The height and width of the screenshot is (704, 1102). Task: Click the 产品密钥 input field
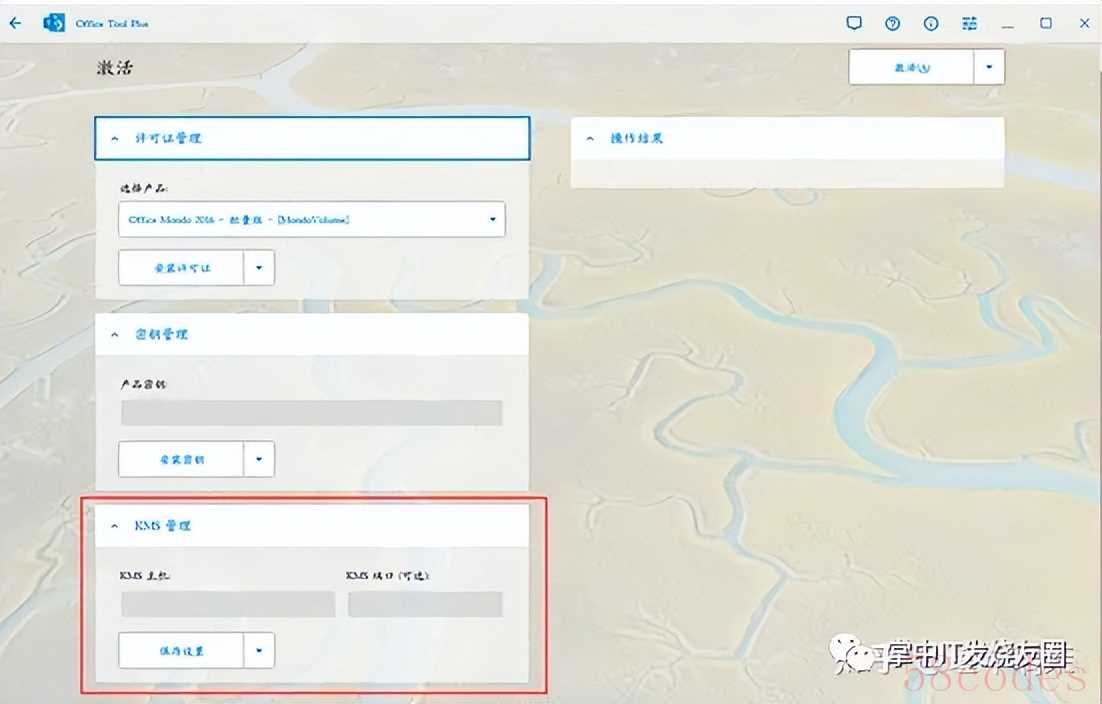(x=311, y=413)
